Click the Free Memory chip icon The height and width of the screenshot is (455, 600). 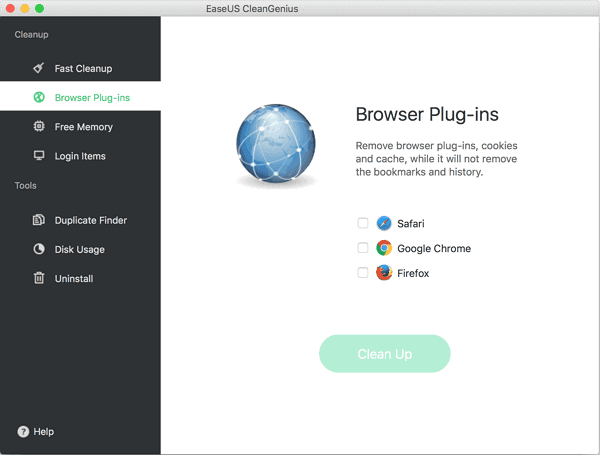[39, 127]
